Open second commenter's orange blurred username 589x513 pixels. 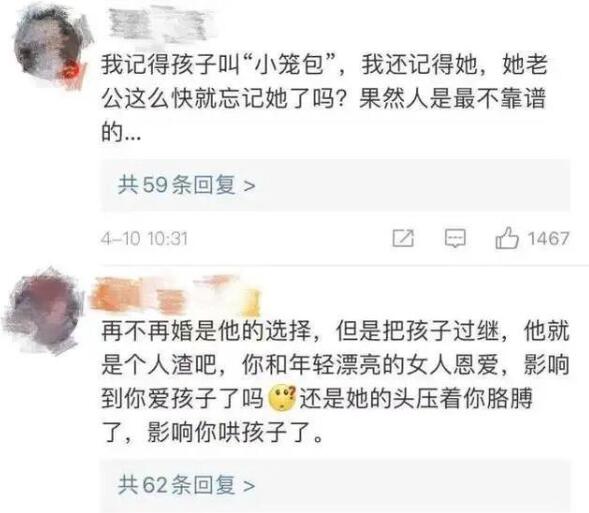pyautogui.click(x=175, y=296)
